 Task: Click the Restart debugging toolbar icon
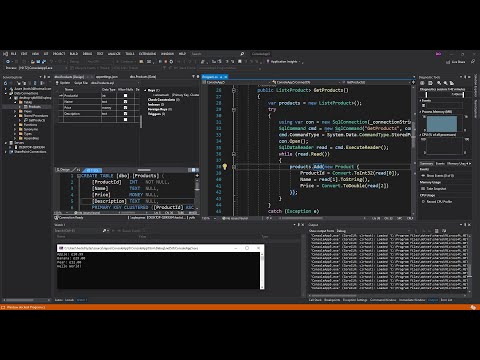point(171,62)
